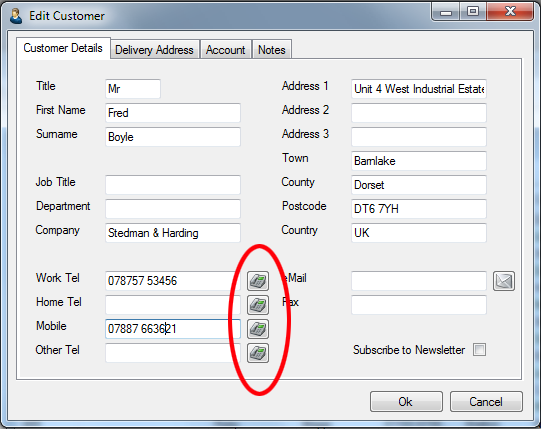This screenshot has height=429, width=541.
Task: Click the eMail text field
Action: [419, 281]
